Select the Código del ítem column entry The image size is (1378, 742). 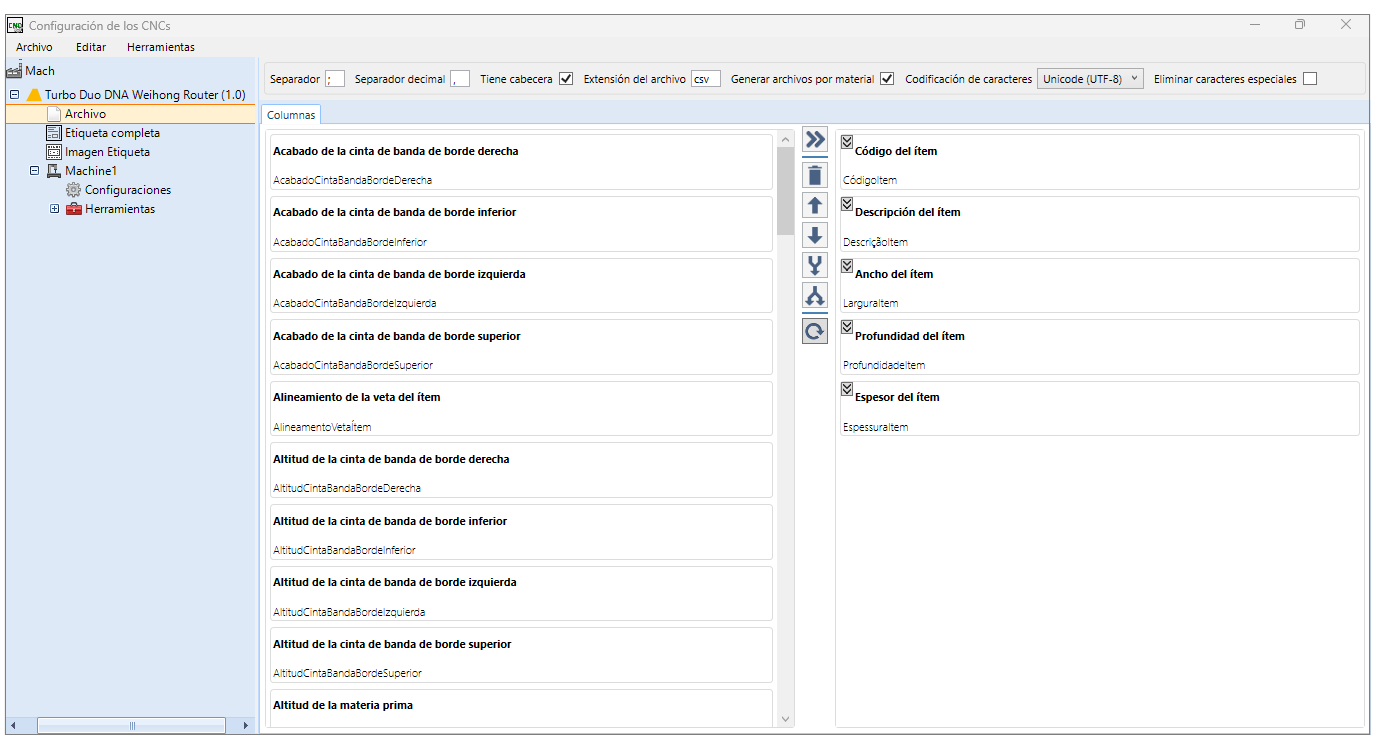[1100, 162]
